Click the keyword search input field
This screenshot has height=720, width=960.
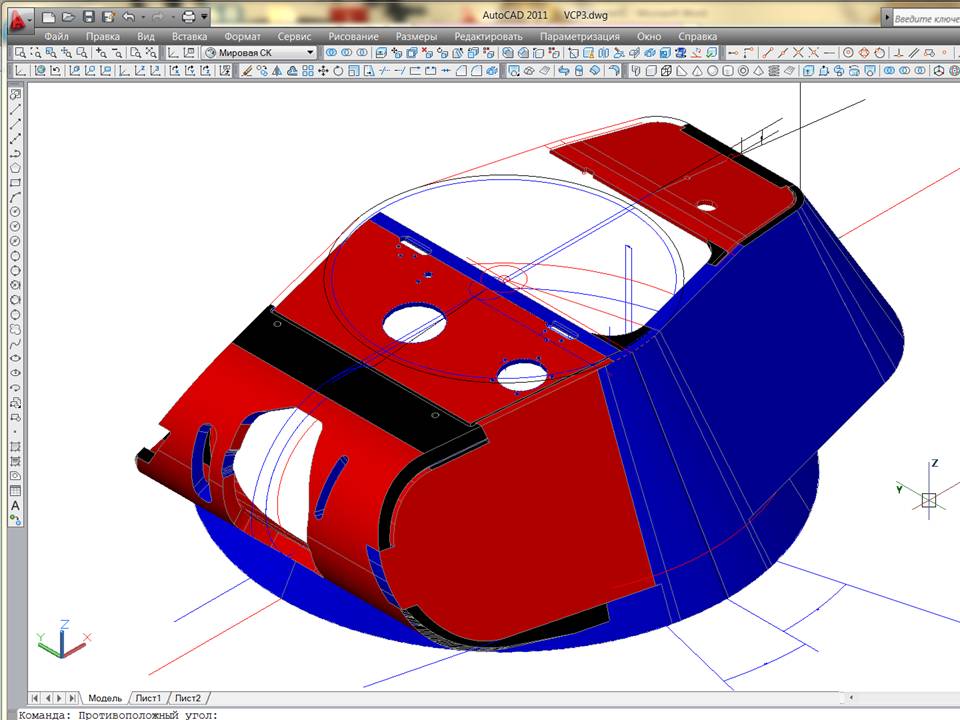point(926,18)
